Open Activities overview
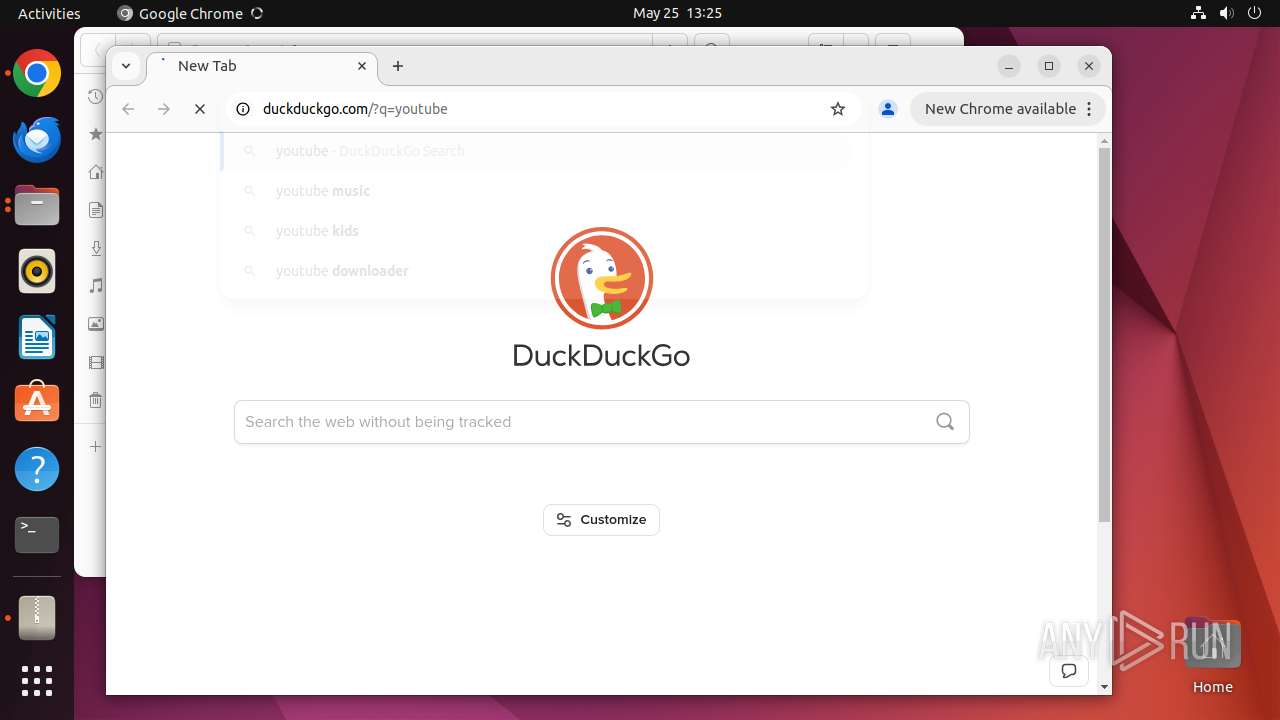Image resolution: width=1280 pixels, height=720 pixels. click(49, 13)
